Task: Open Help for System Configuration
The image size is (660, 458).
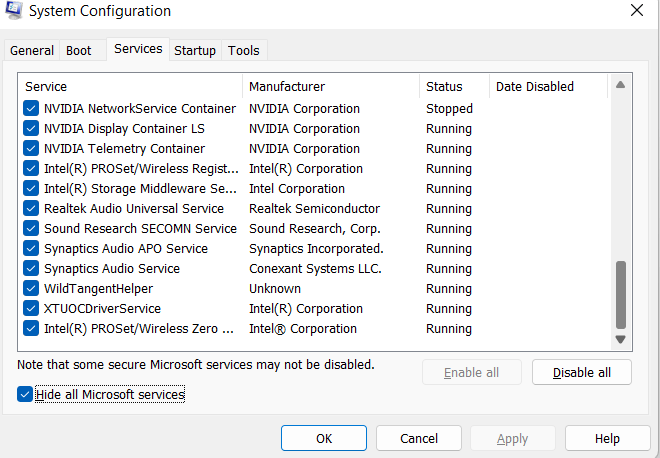Action: [x=607, y=439]
